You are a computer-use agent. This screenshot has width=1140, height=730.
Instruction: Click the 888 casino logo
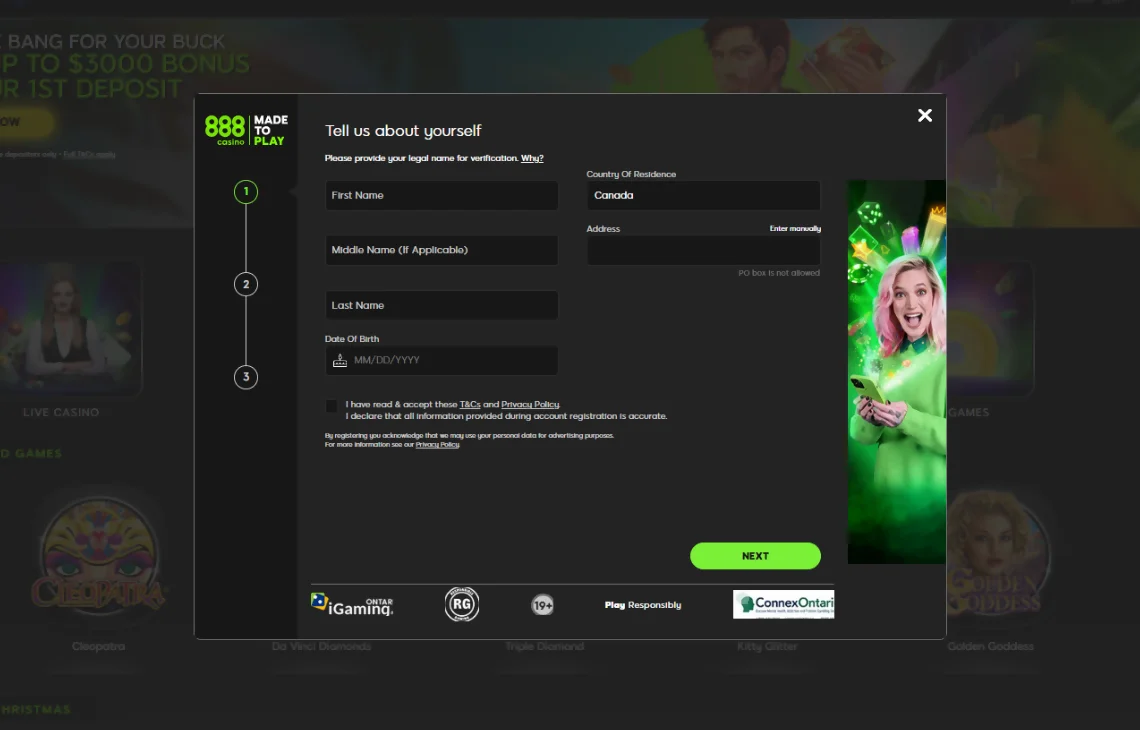tap(246, 130)
